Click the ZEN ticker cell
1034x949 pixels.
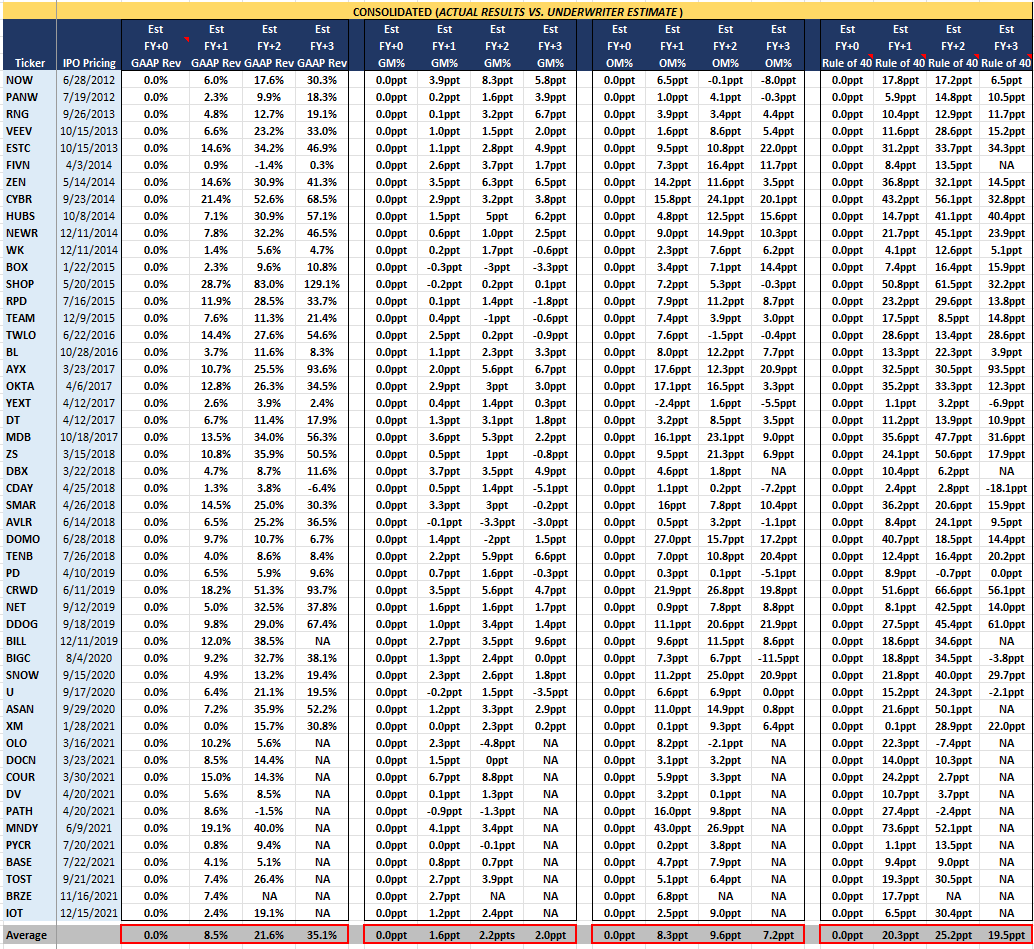[x=30, y=182]
